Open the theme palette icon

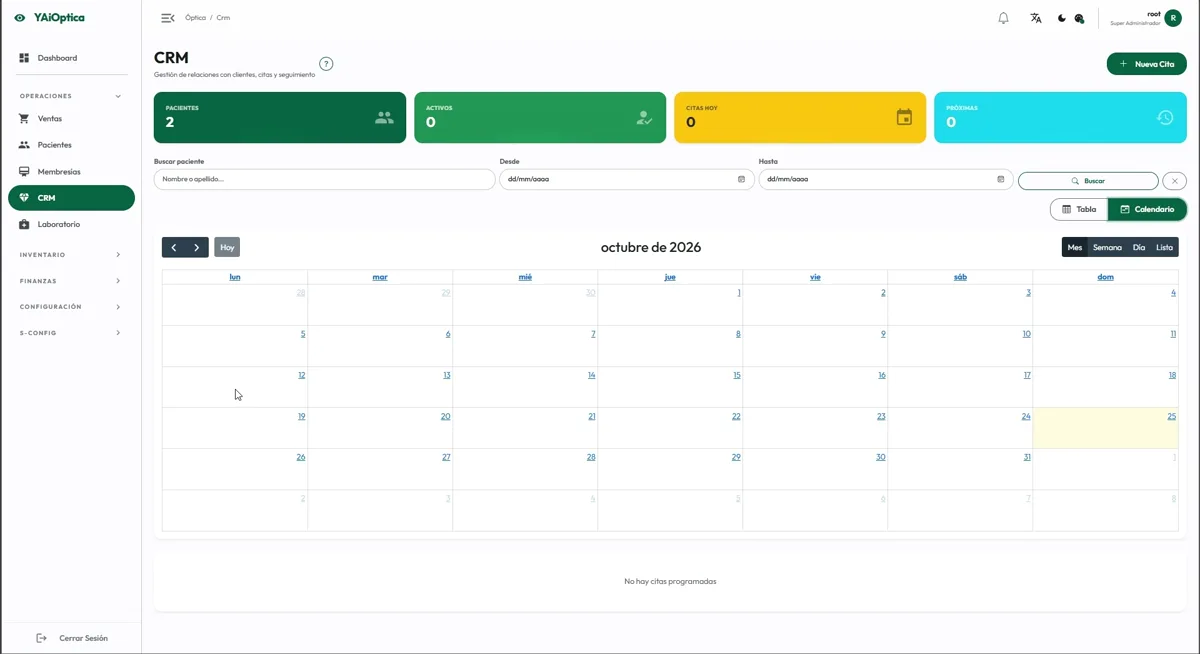[x=1079, y=18]
